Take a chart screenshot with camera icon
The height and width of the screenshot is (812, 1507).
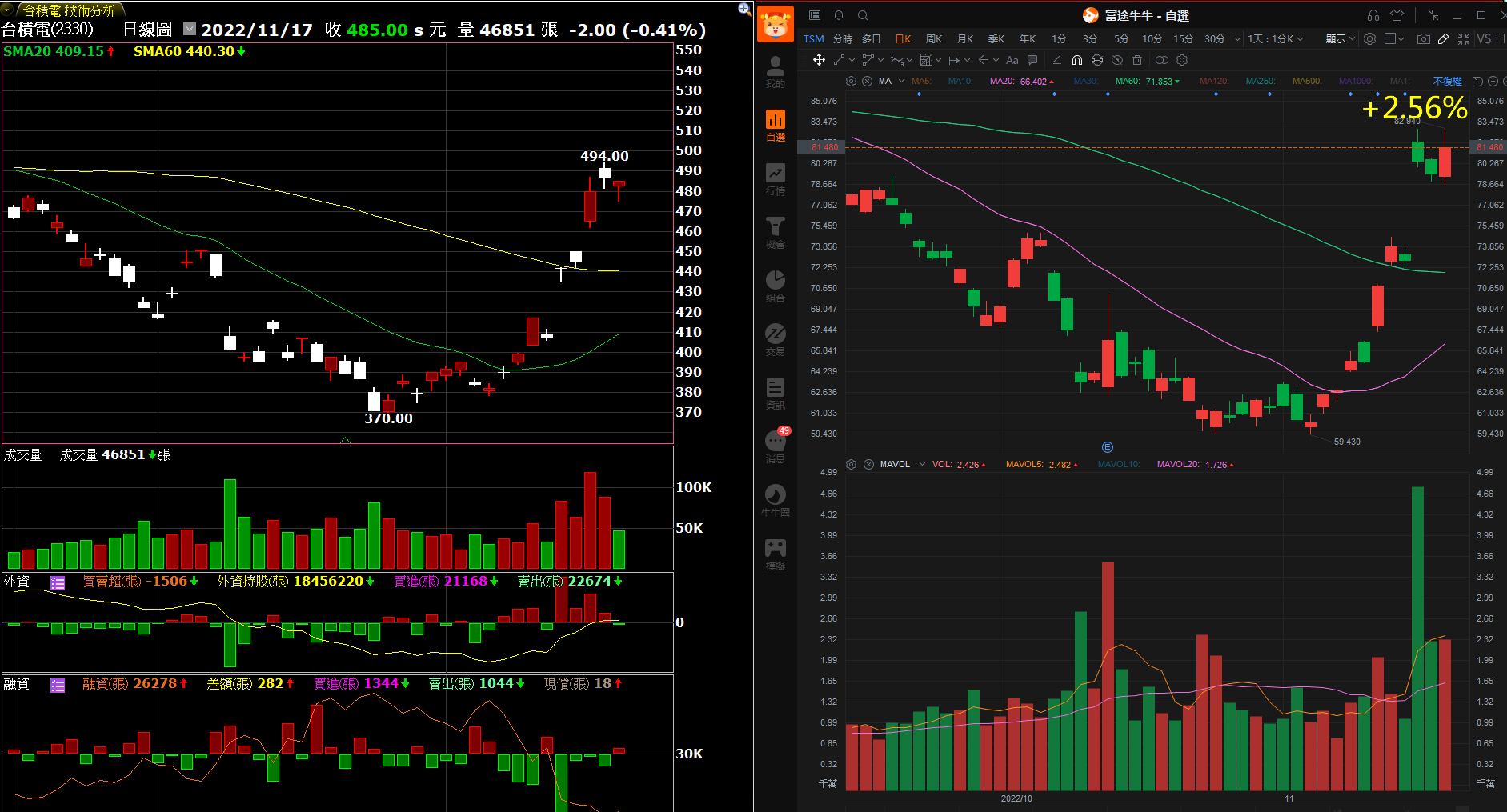[1423, 38]
